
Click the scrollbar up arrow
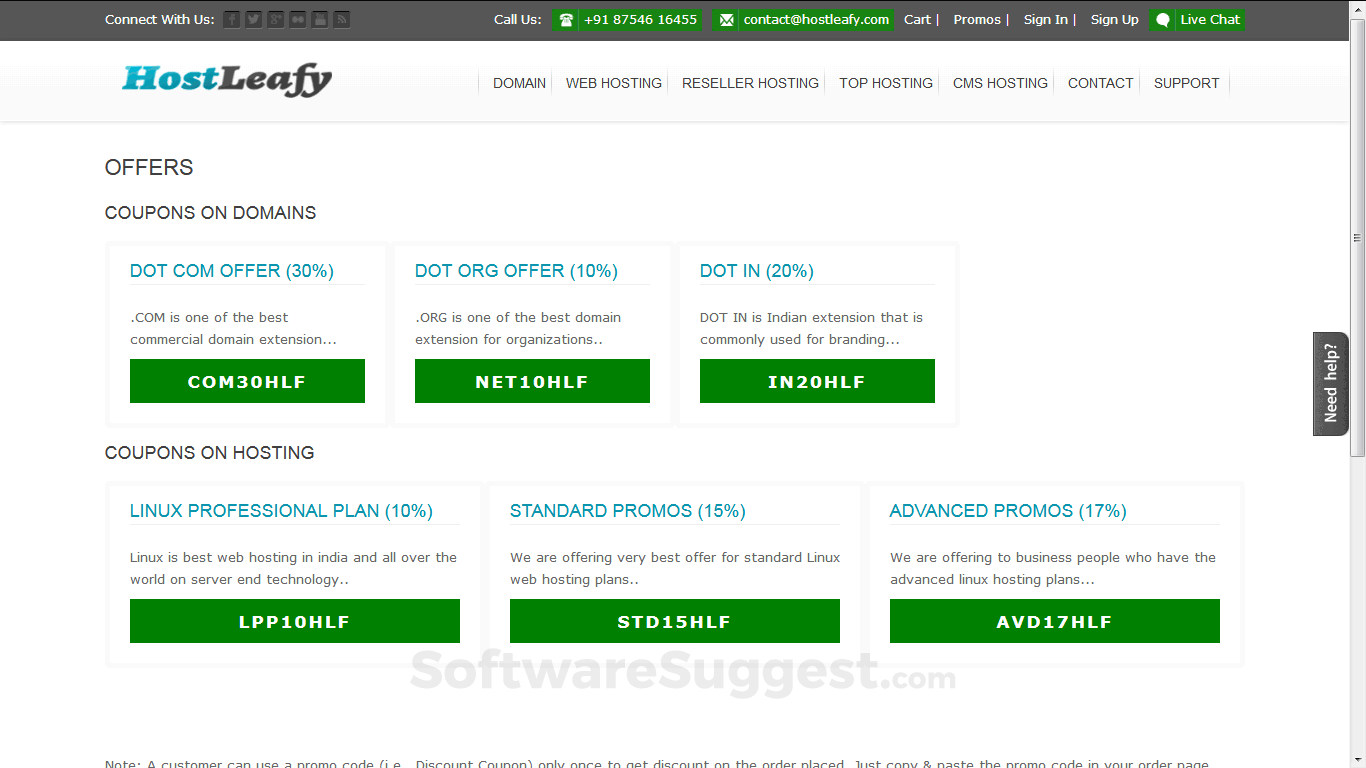[x=1357, y=8]
